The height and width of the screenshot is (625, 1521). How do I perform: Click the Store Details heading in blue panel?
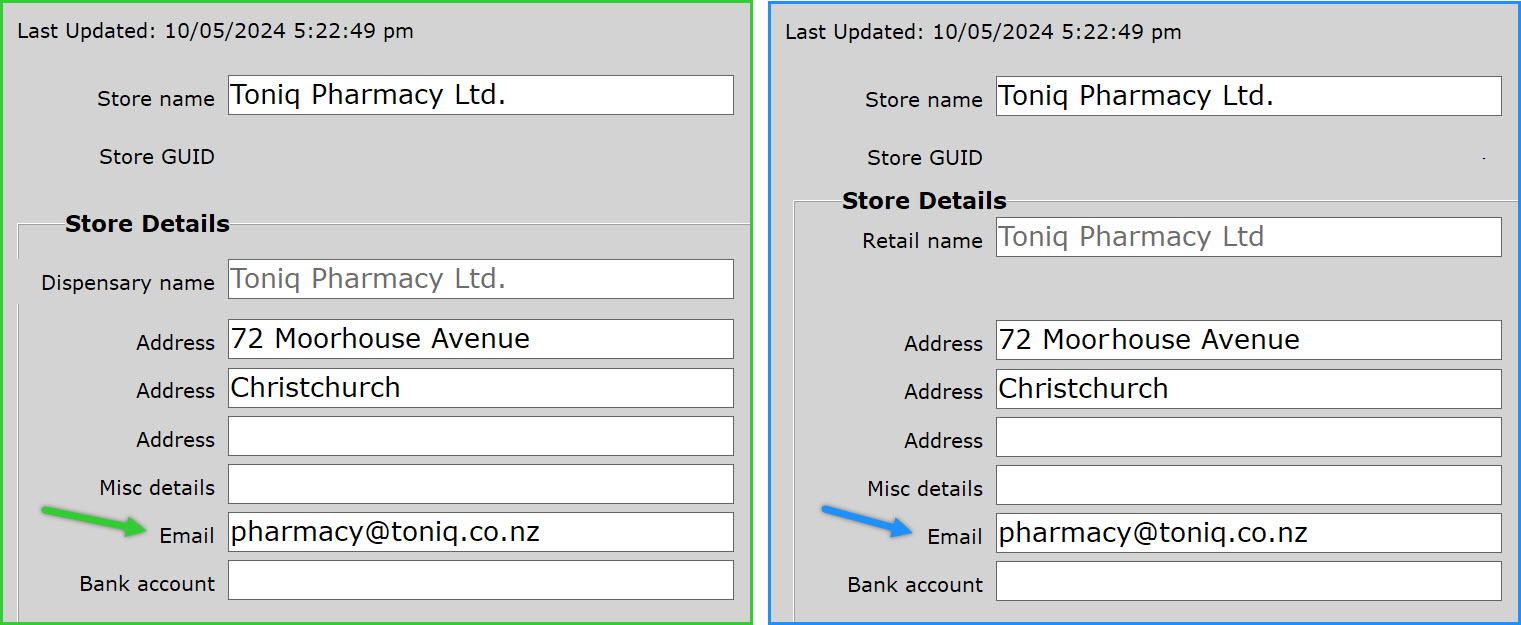(924, 201)
